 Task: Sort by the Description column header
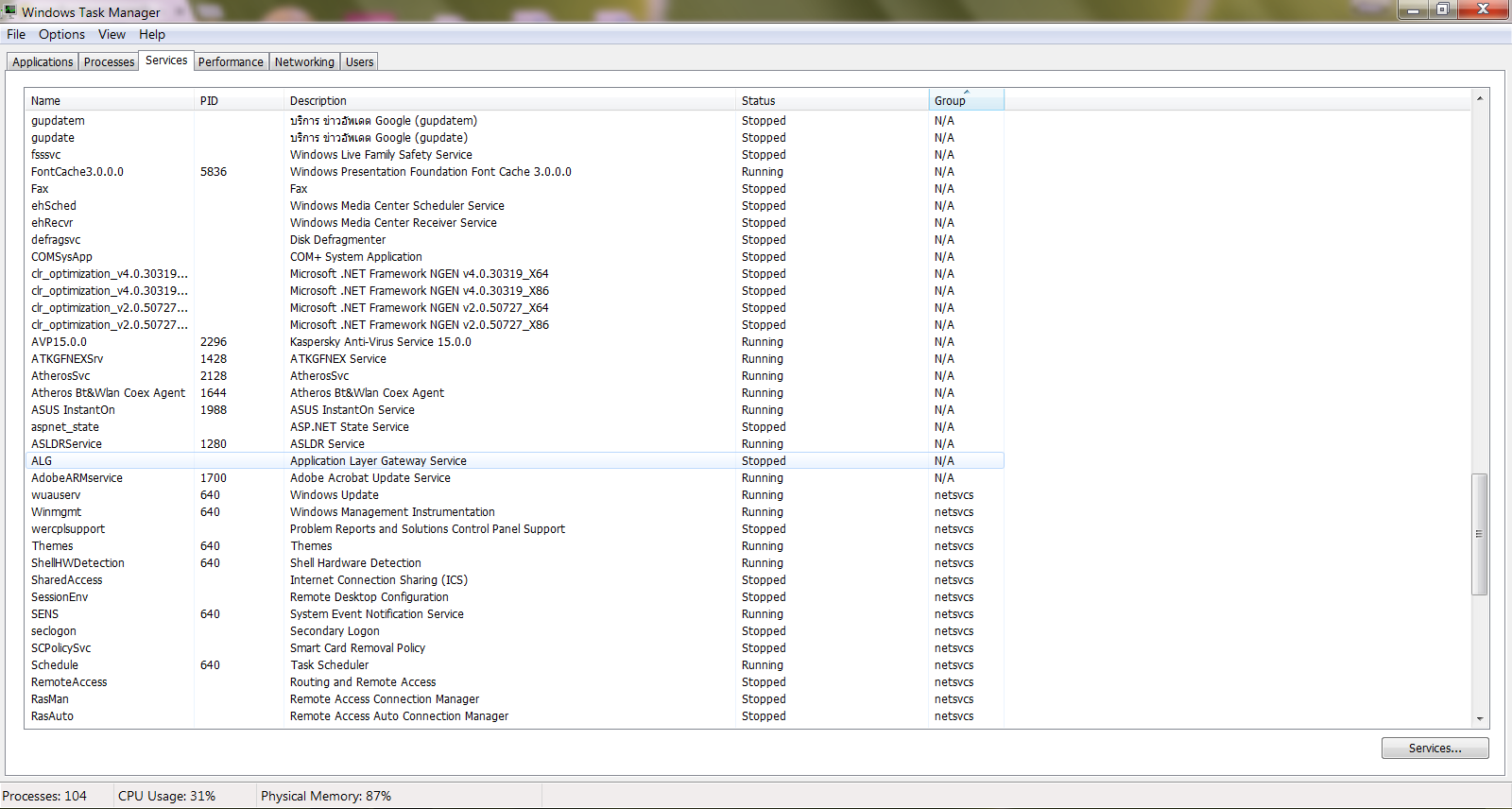click(x=509, y=100)
